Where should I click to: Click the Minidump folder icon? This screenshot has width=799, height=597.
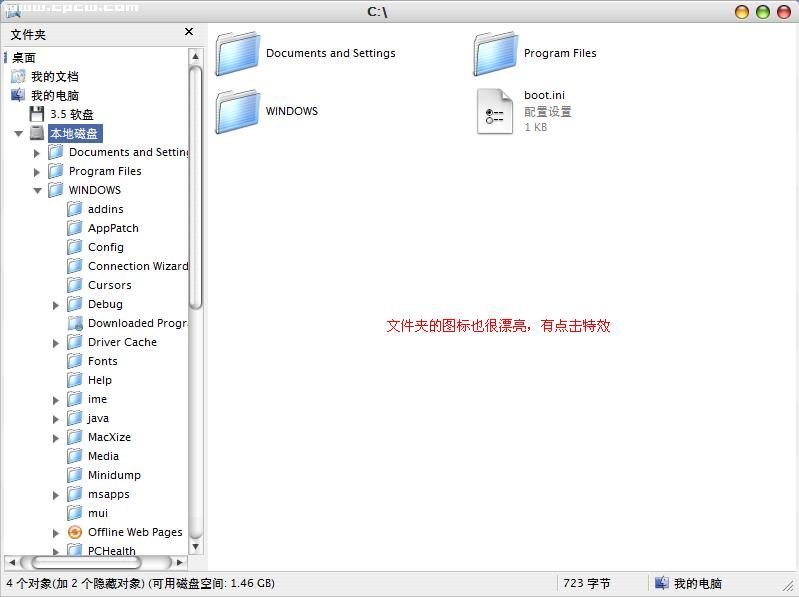pos(75,475)
